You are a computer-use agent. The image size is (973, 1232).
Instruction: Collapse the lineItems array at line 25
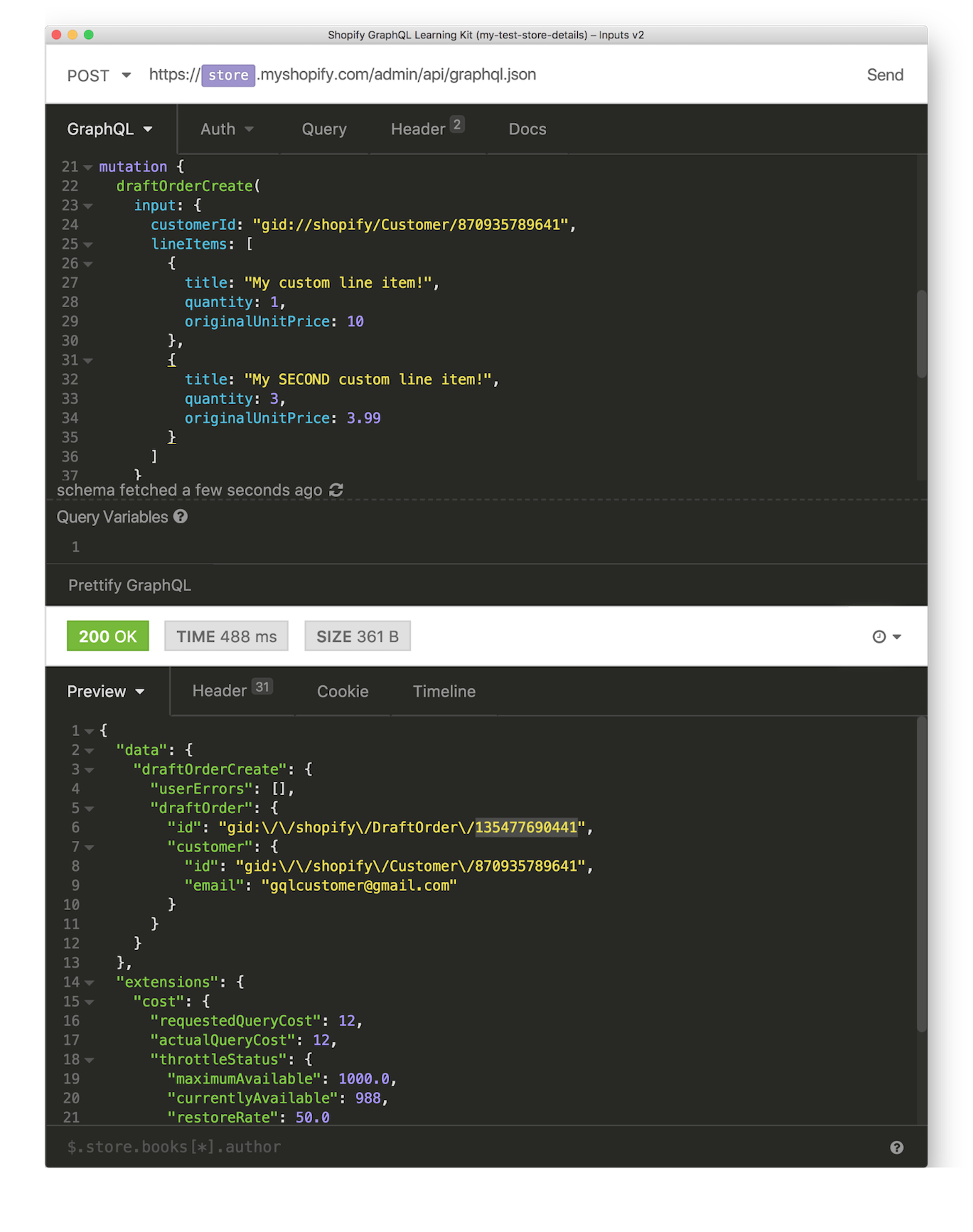point(88,245)
